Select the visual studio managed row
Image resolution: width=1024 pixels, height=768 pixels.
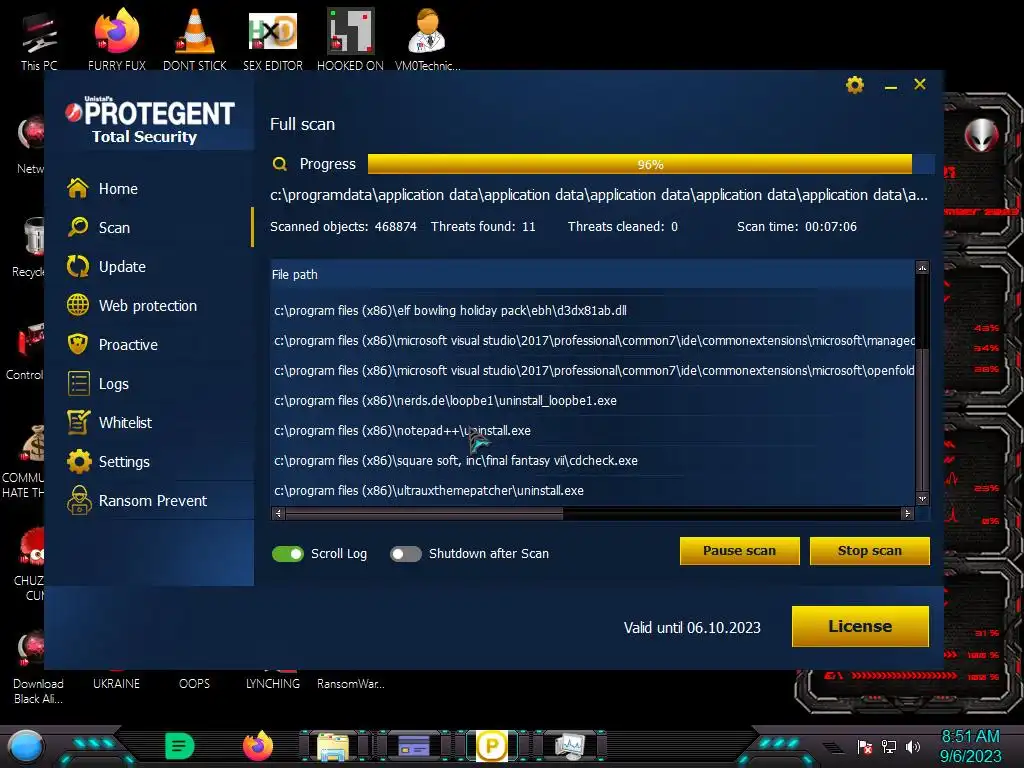coord(593,341)
